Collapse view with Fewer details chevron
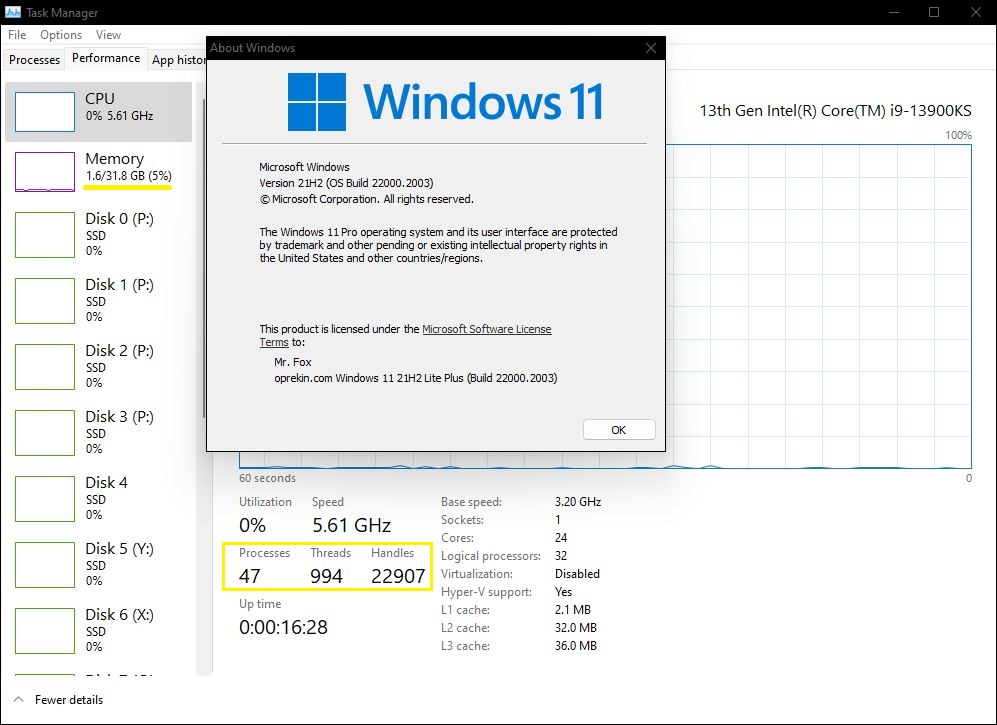Viewport: 997px width, 725px height. 18,700
